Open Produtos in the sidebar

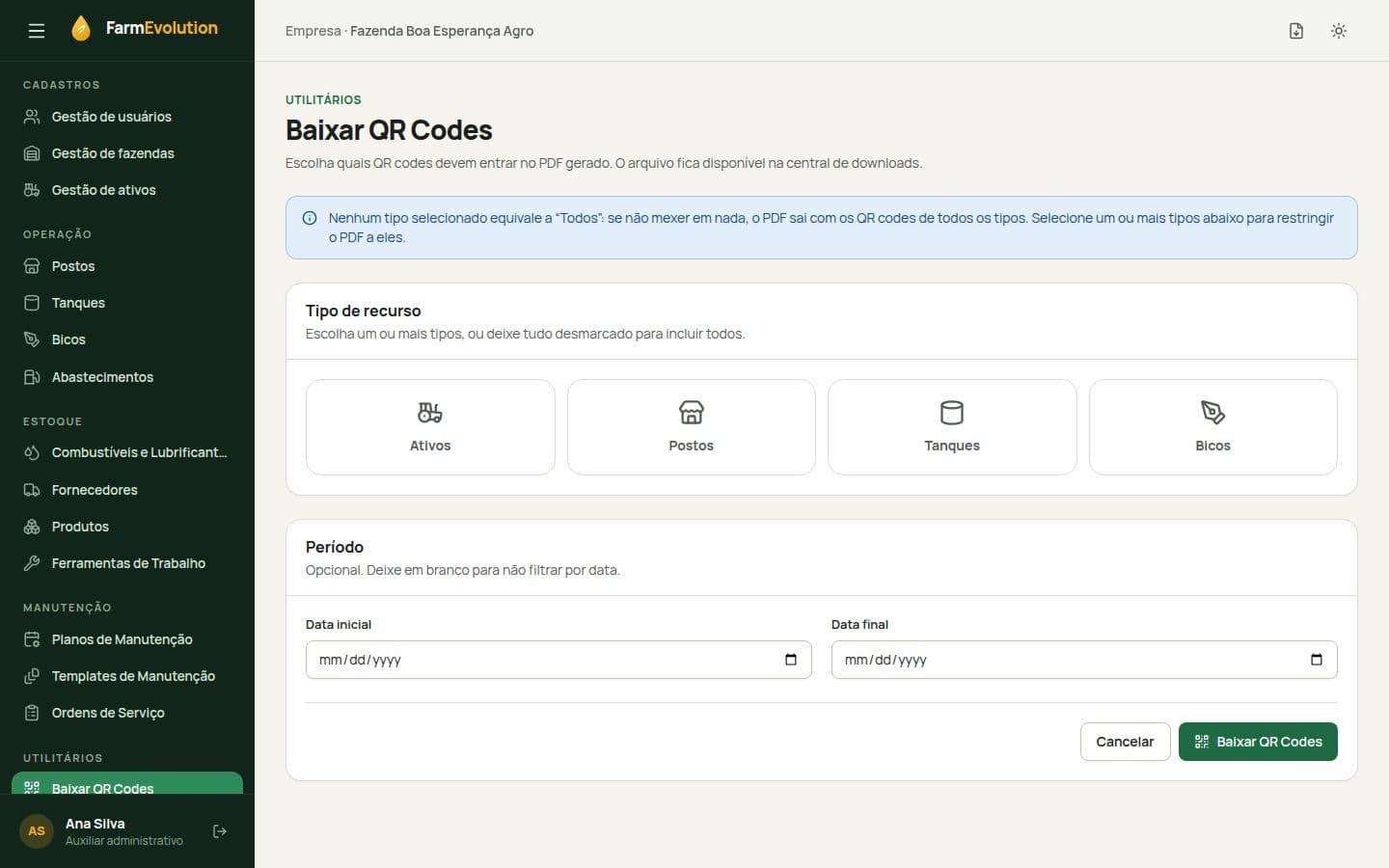point(127,527)
